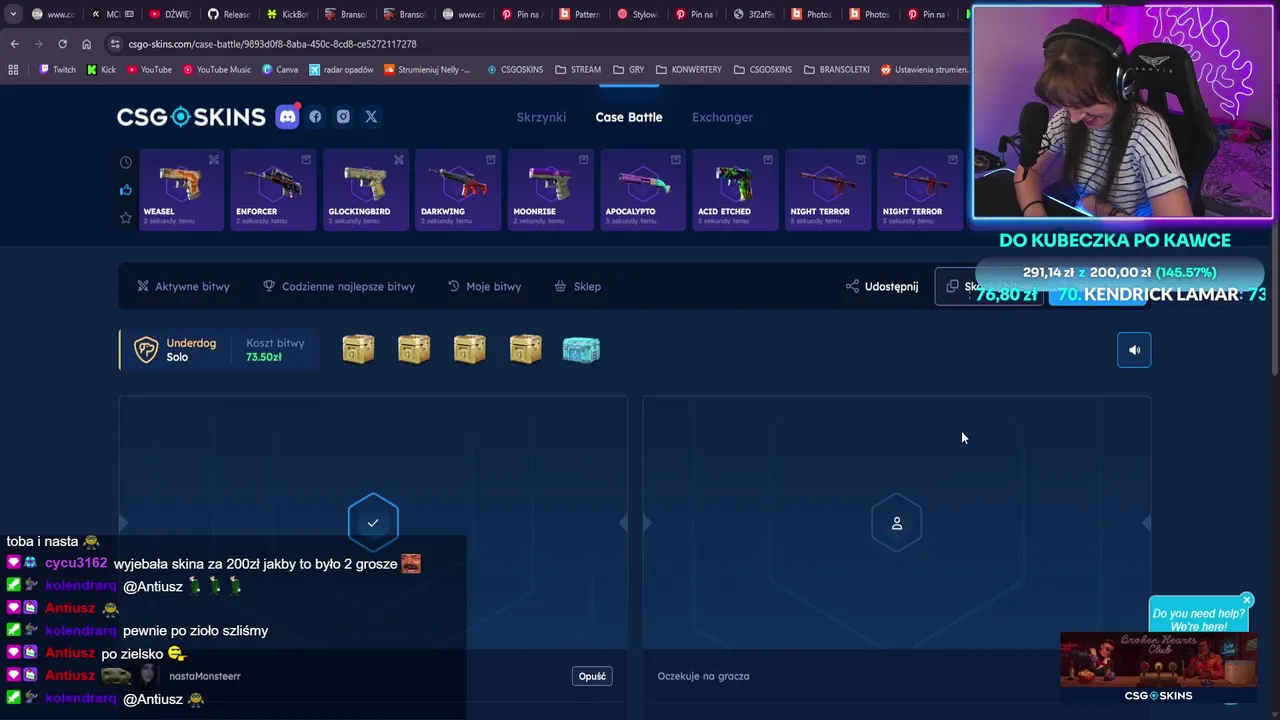The image size is (1280, 720).
Task: Click the Koszt bitwy 73.50zł value
Action: tap(264, 357)
